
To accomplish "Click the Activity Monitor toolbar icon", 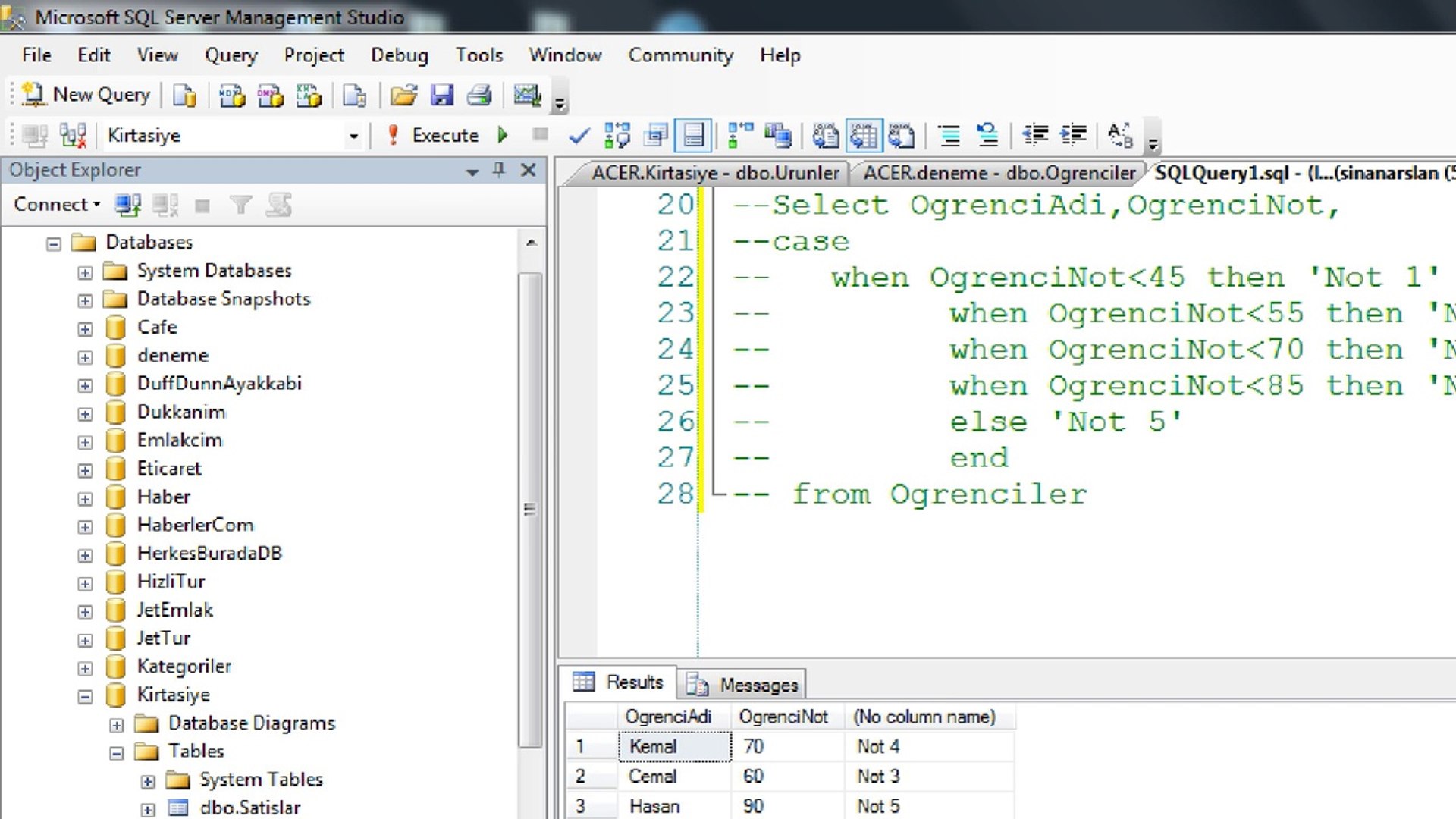I will point(527,95).
